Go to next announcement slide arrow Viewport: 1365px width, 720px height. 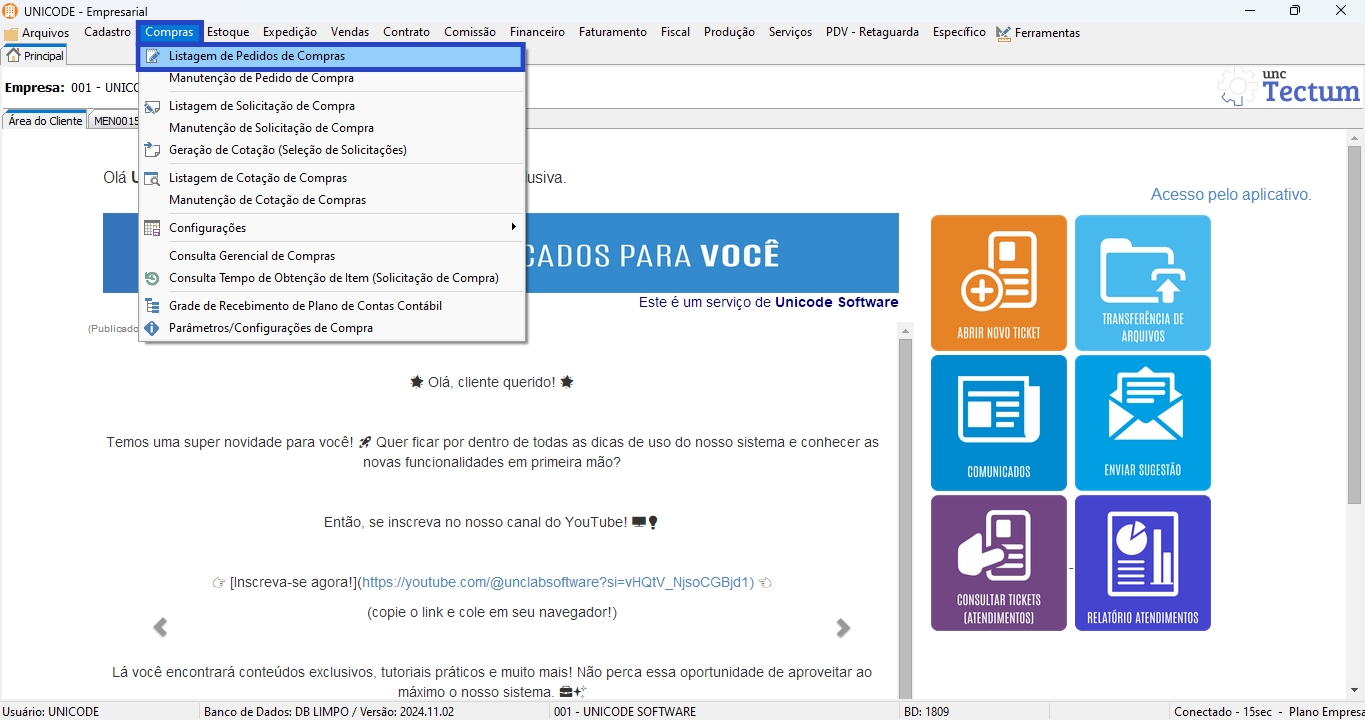[843, 628]
